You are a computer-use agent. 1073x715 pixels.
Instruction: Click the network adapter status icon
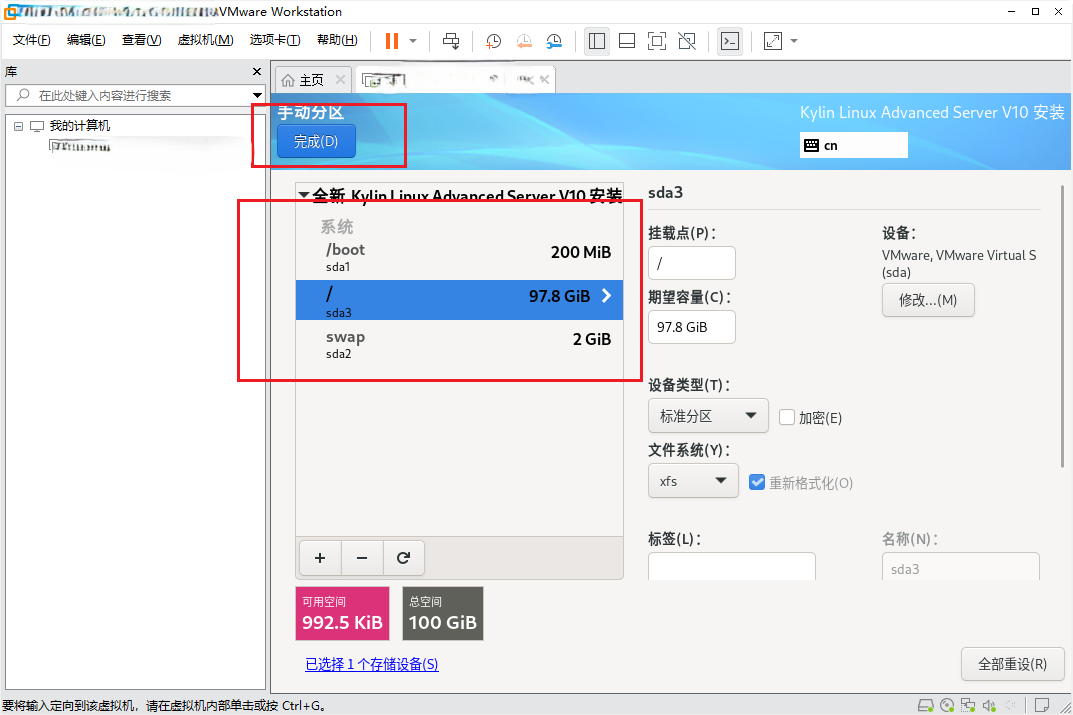(x=968, y=705)
